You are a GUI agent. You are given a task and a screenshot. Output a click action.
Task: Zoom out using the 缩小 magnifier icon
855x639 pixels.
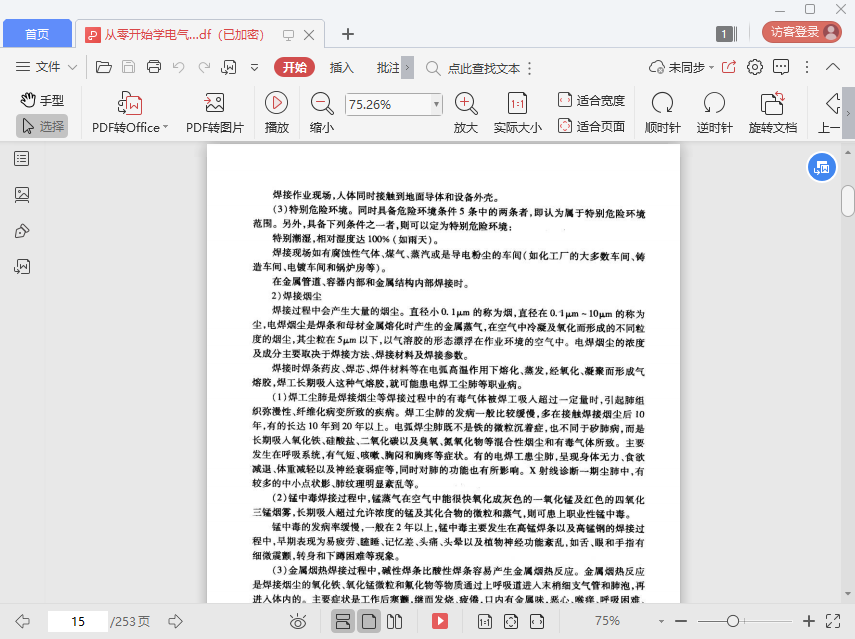(x=322, y=103)
